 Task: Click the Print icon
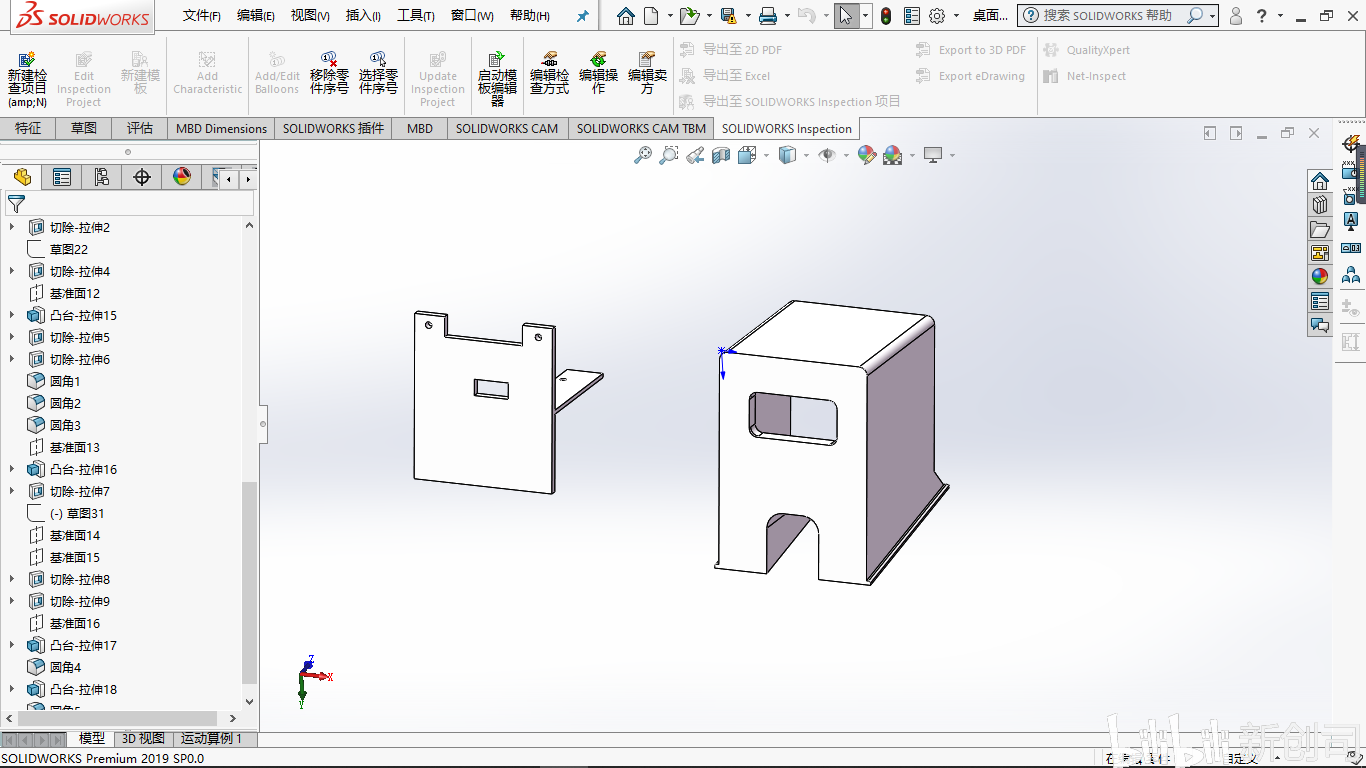tap(768, 16)
